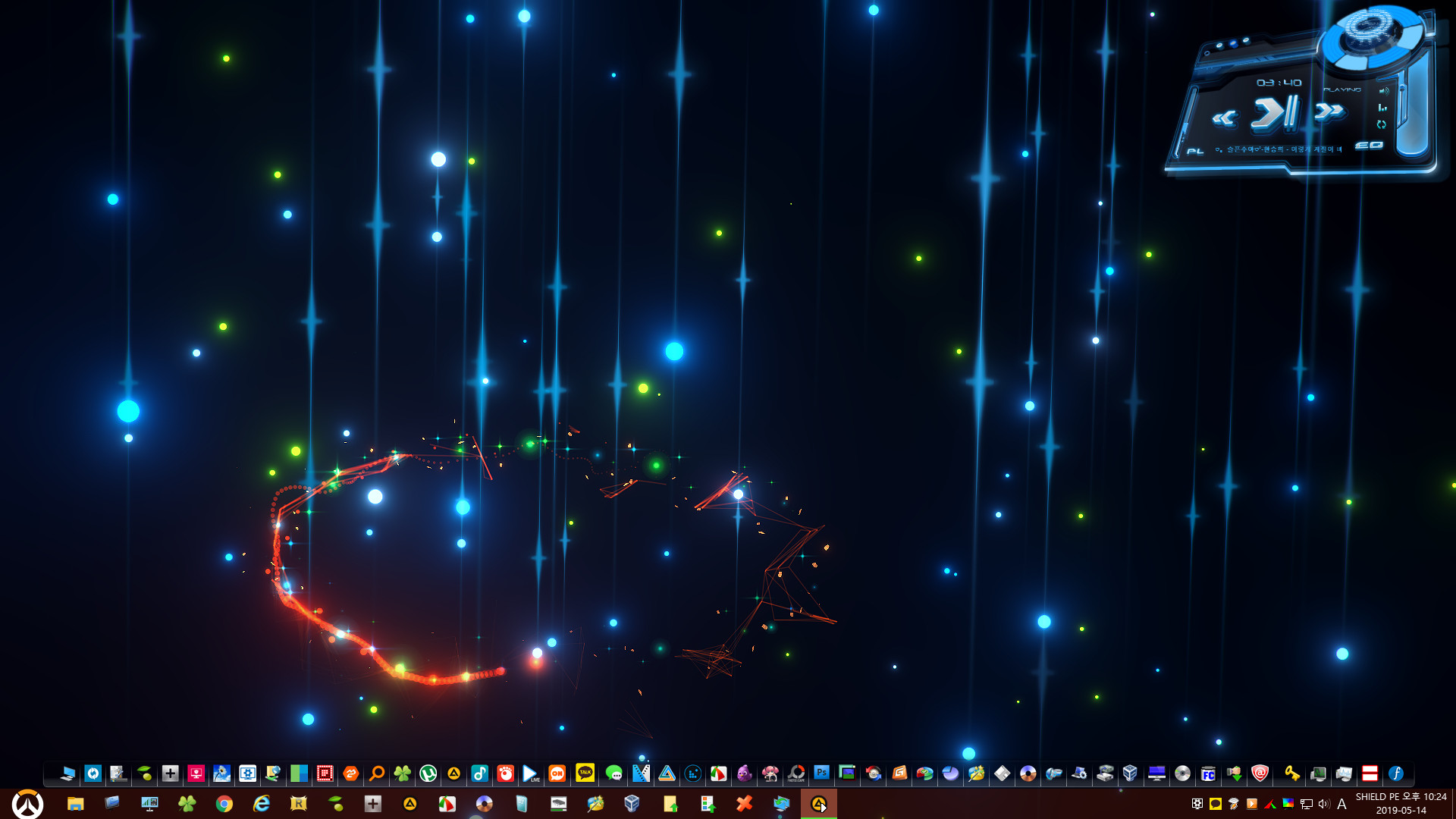The height and width of the screenshot is (819, 1456).
Task: Launch Google Chrome from the taskbar
Action: 224,804
